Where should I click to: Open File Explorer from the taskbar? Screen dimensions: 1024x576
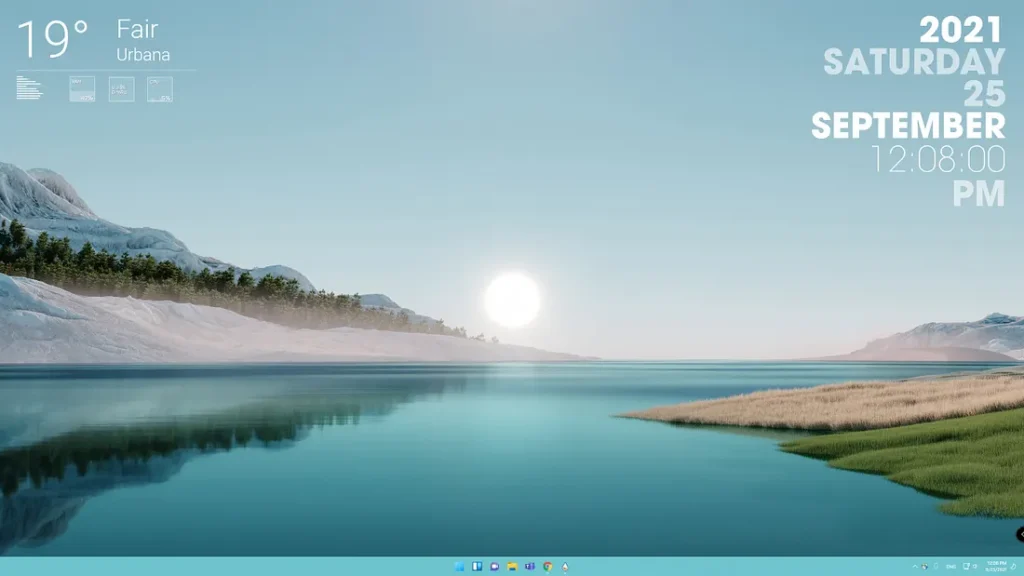[512, 567]
